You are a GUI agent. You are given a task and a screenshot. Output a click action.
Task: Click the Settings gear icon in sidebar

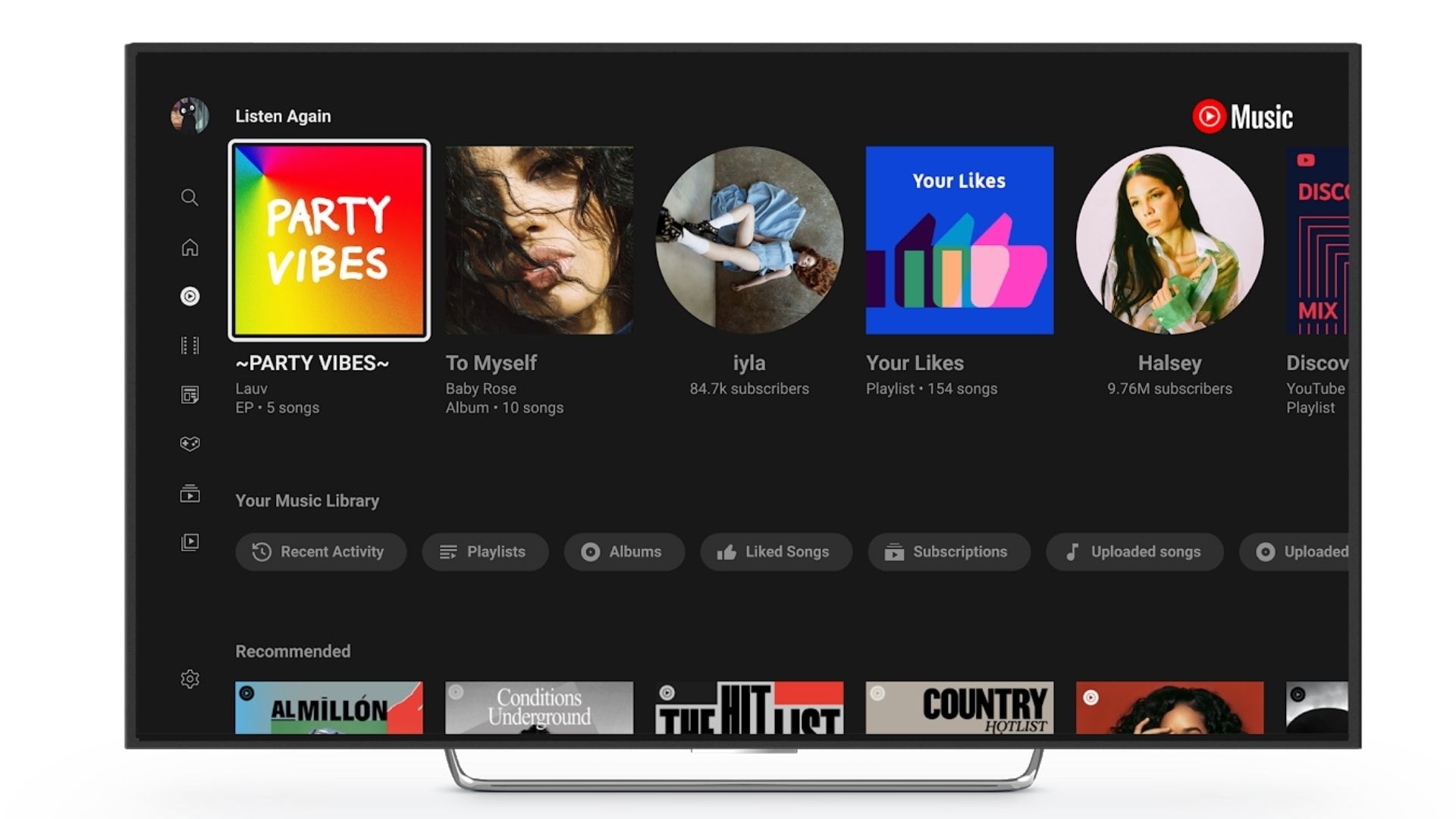tap(189, 679)
